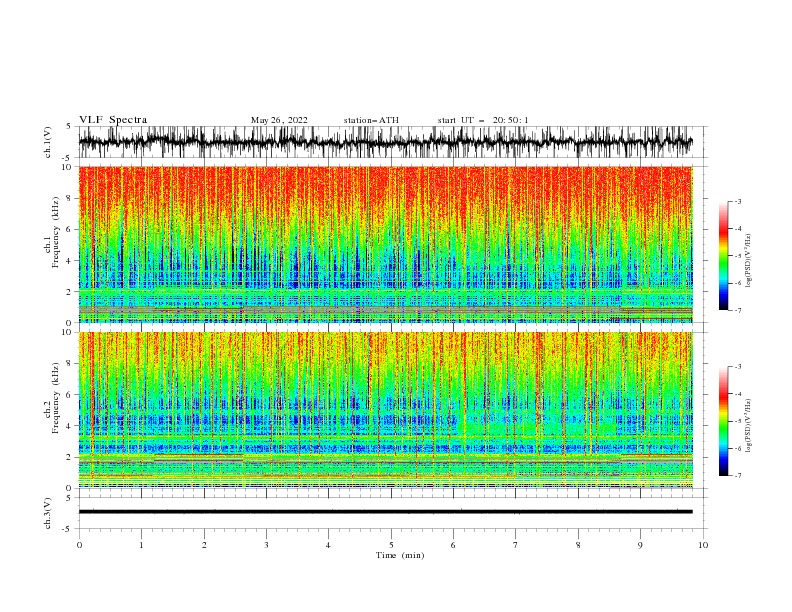
Task: Click time axis tick label 1
Action: (141, 545)
